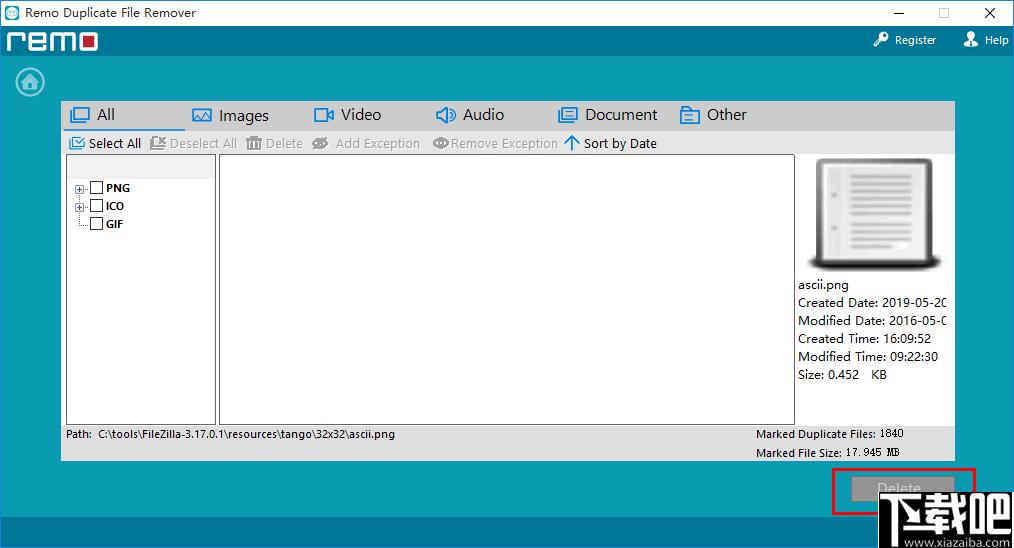Image resolution: width=1014 pixels, height=548 pixels.
Task: Click the Images tab picture icon
Action: (202, 116)
